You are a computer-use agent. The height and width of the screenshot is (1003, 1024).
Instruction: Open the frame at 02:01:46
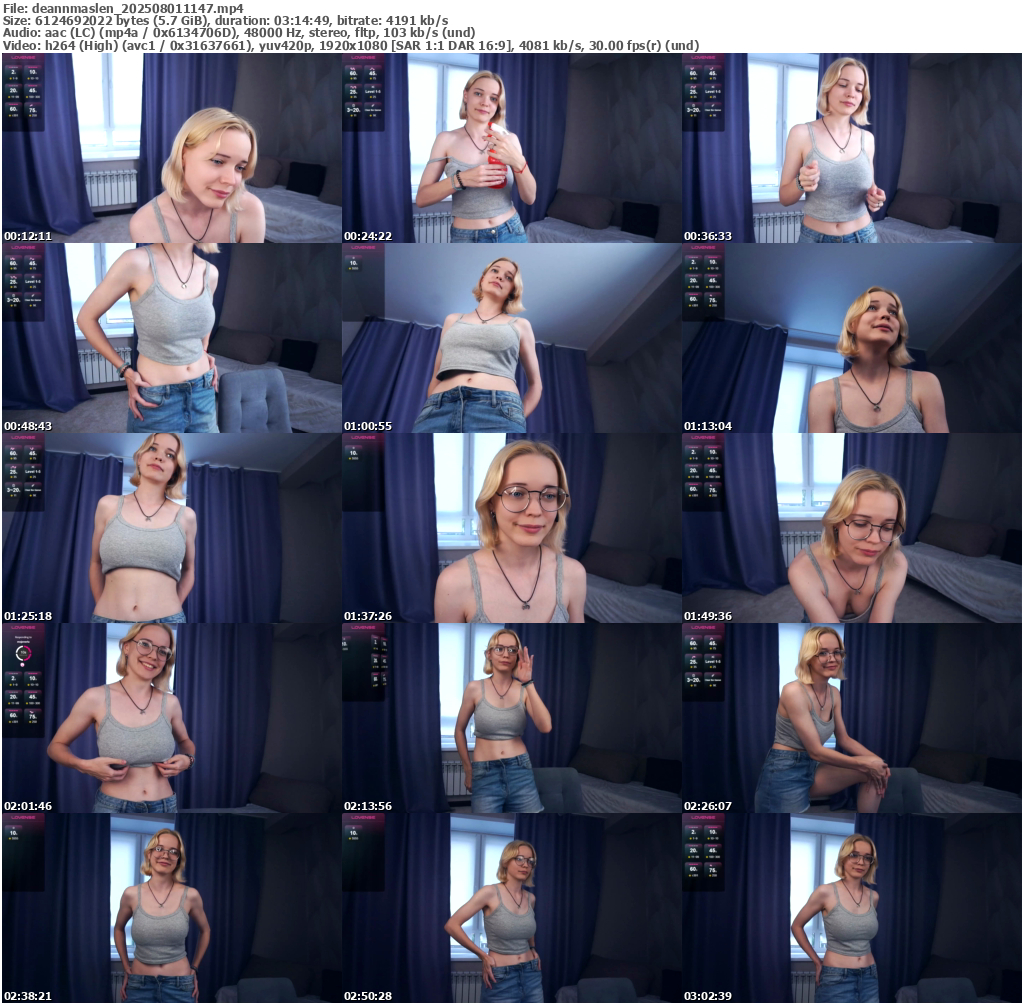pyautogui.click(x=172, y=718)
